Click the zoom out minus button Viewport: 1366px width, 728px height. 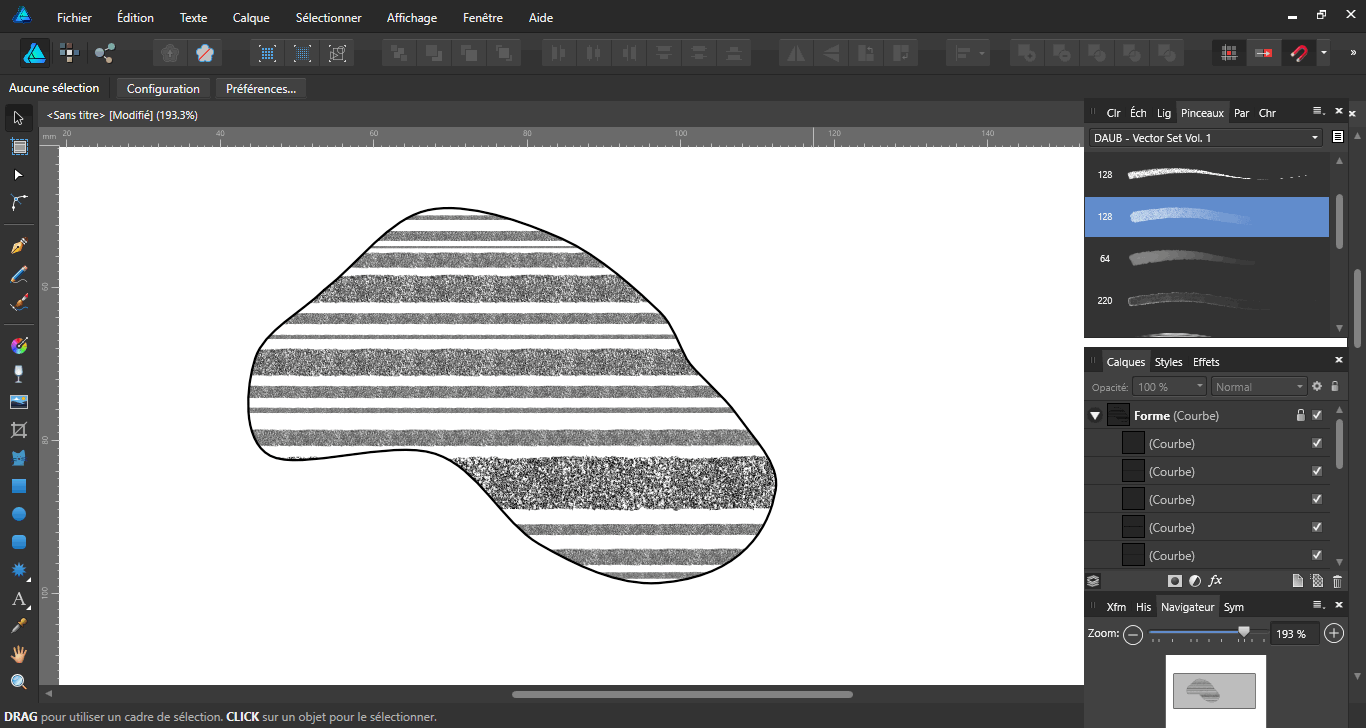click(x=1133, y=634)
